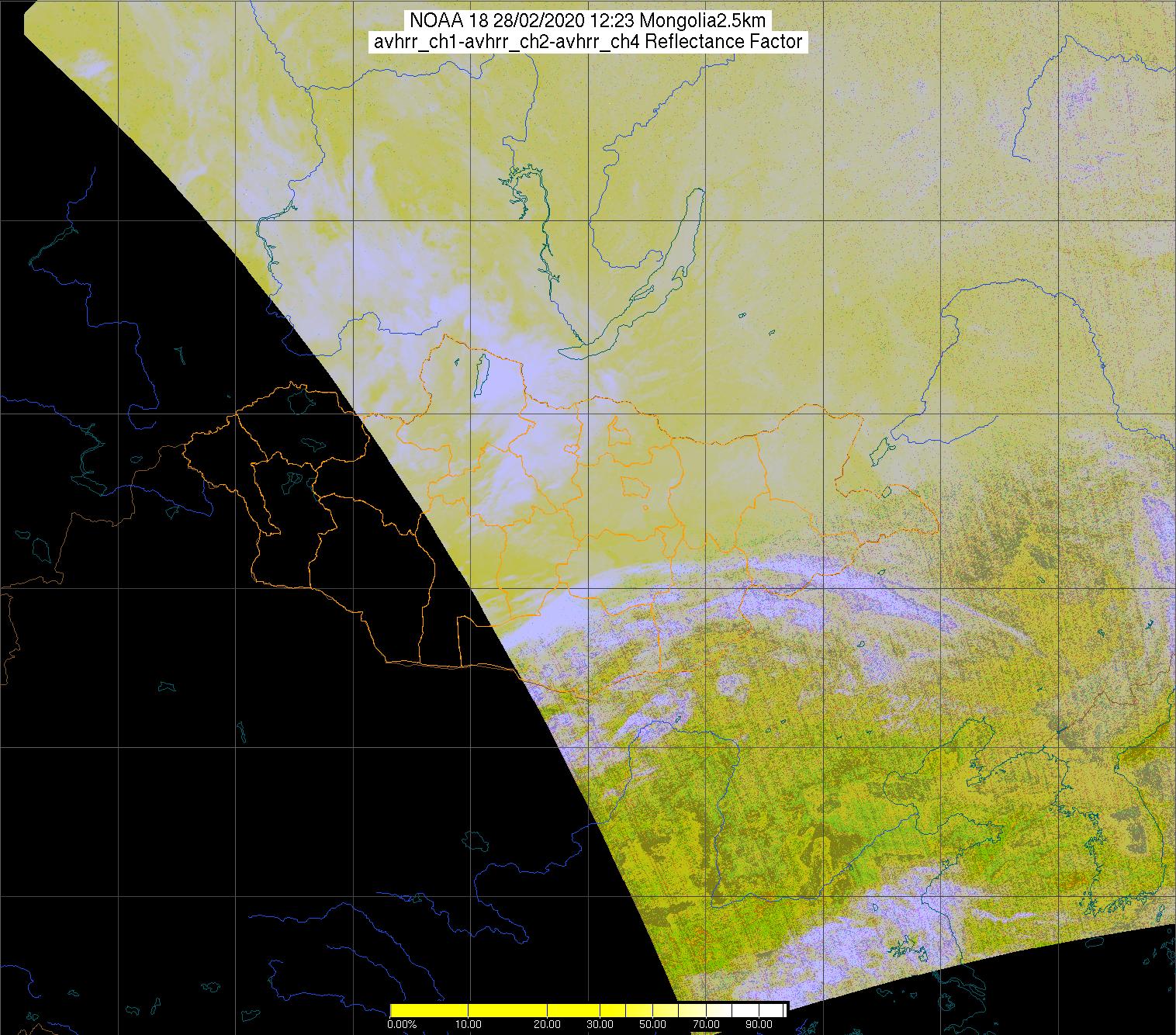Click the '30.00' scale label

(x=600, y=1024)
